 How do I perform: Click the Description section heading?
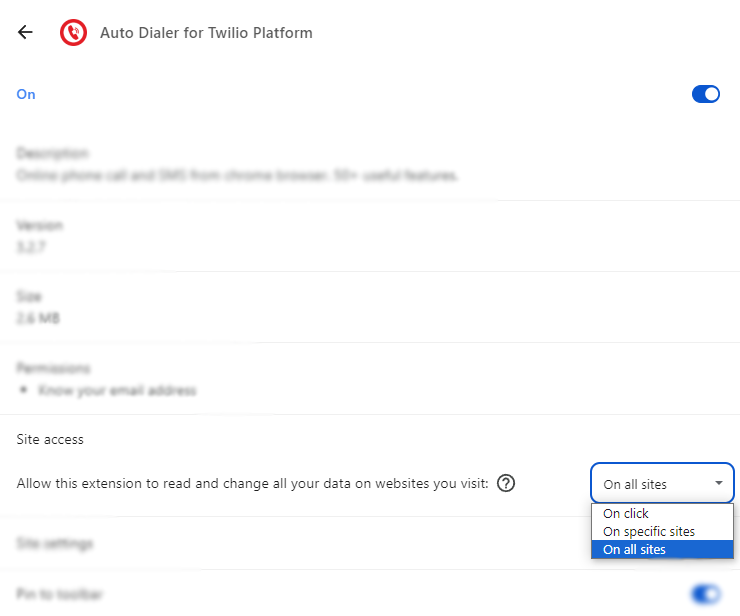click(52, 154)
